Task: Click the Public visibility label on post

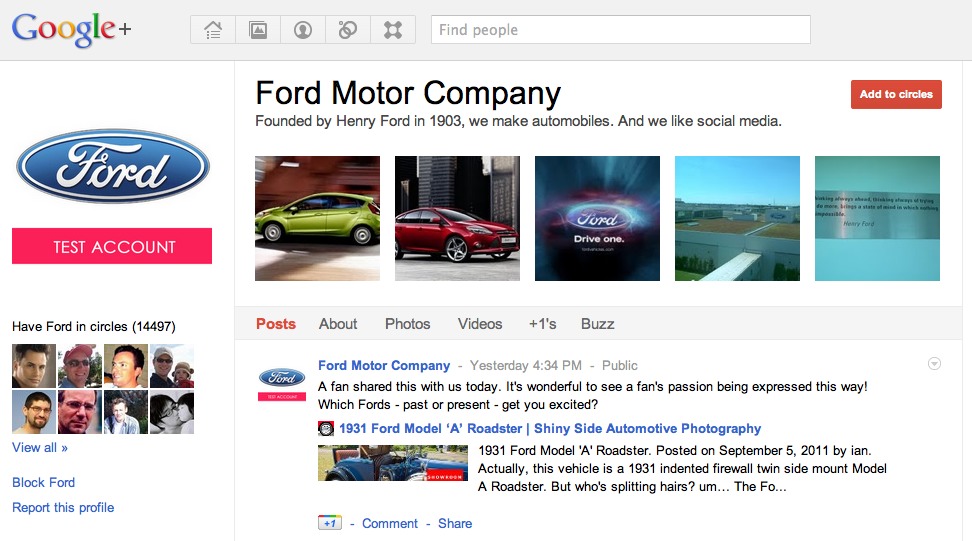Action: pyautogui.click(x=620, y=366)
